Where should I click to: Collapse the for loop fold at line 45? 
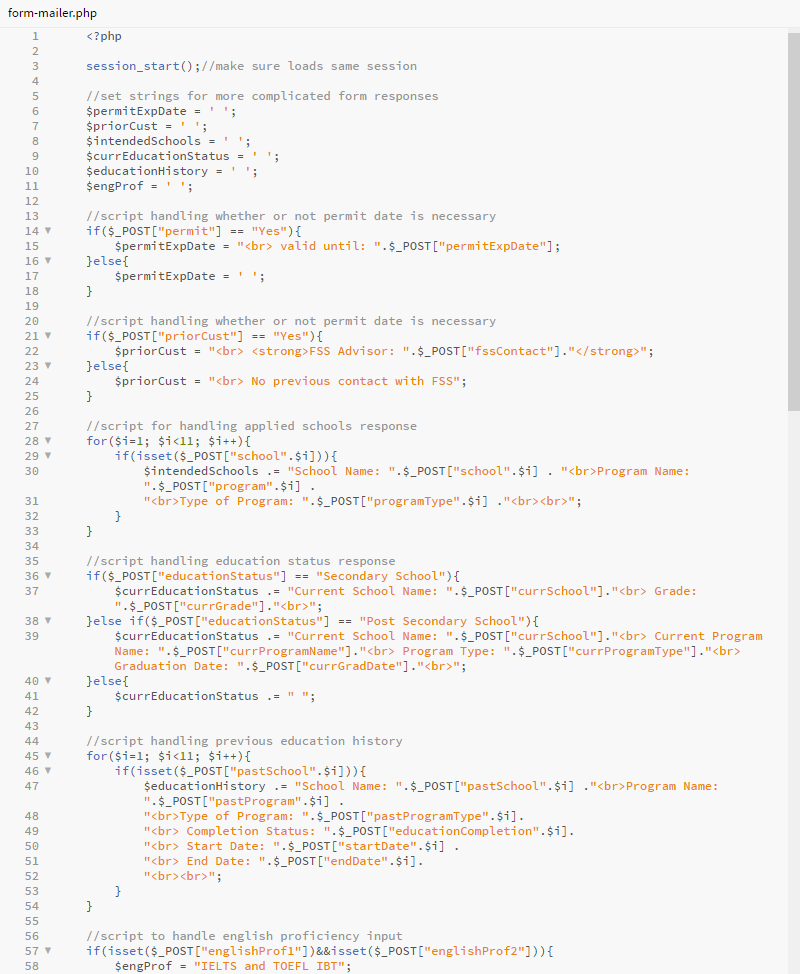pos(48,756)
